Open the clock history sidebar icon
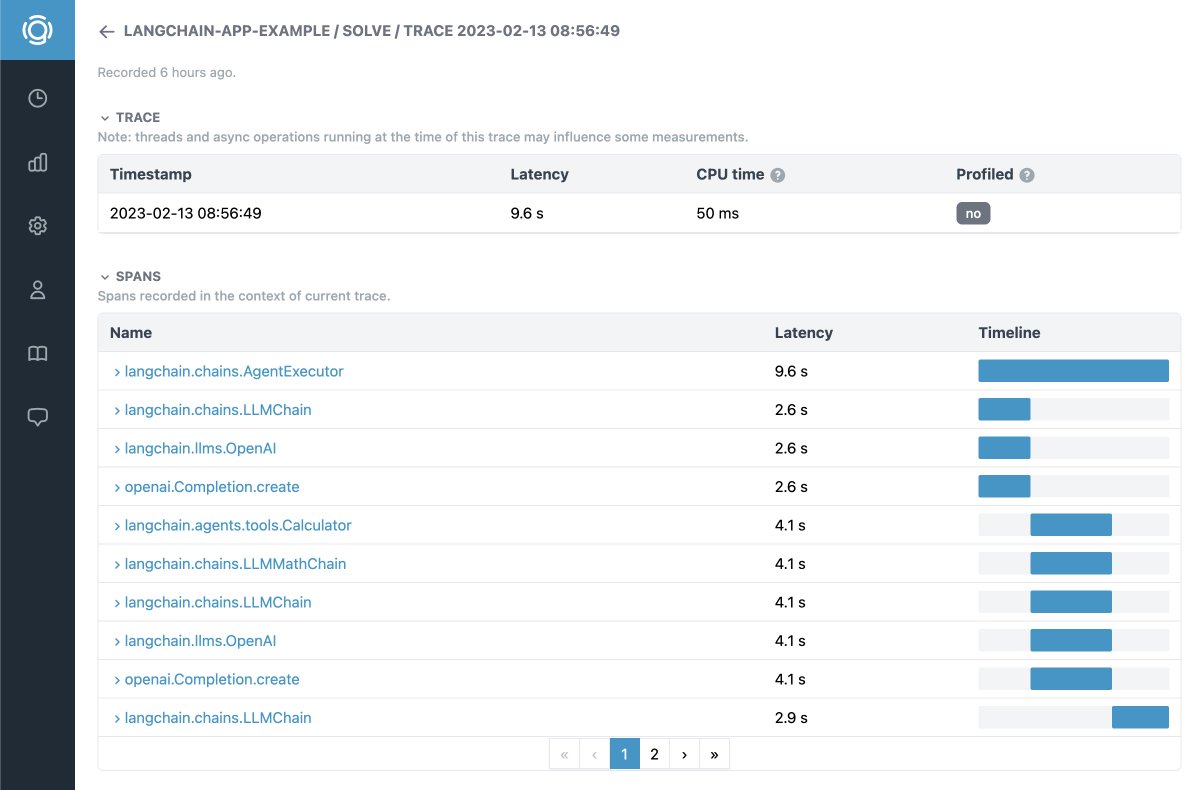 (37, 98)
